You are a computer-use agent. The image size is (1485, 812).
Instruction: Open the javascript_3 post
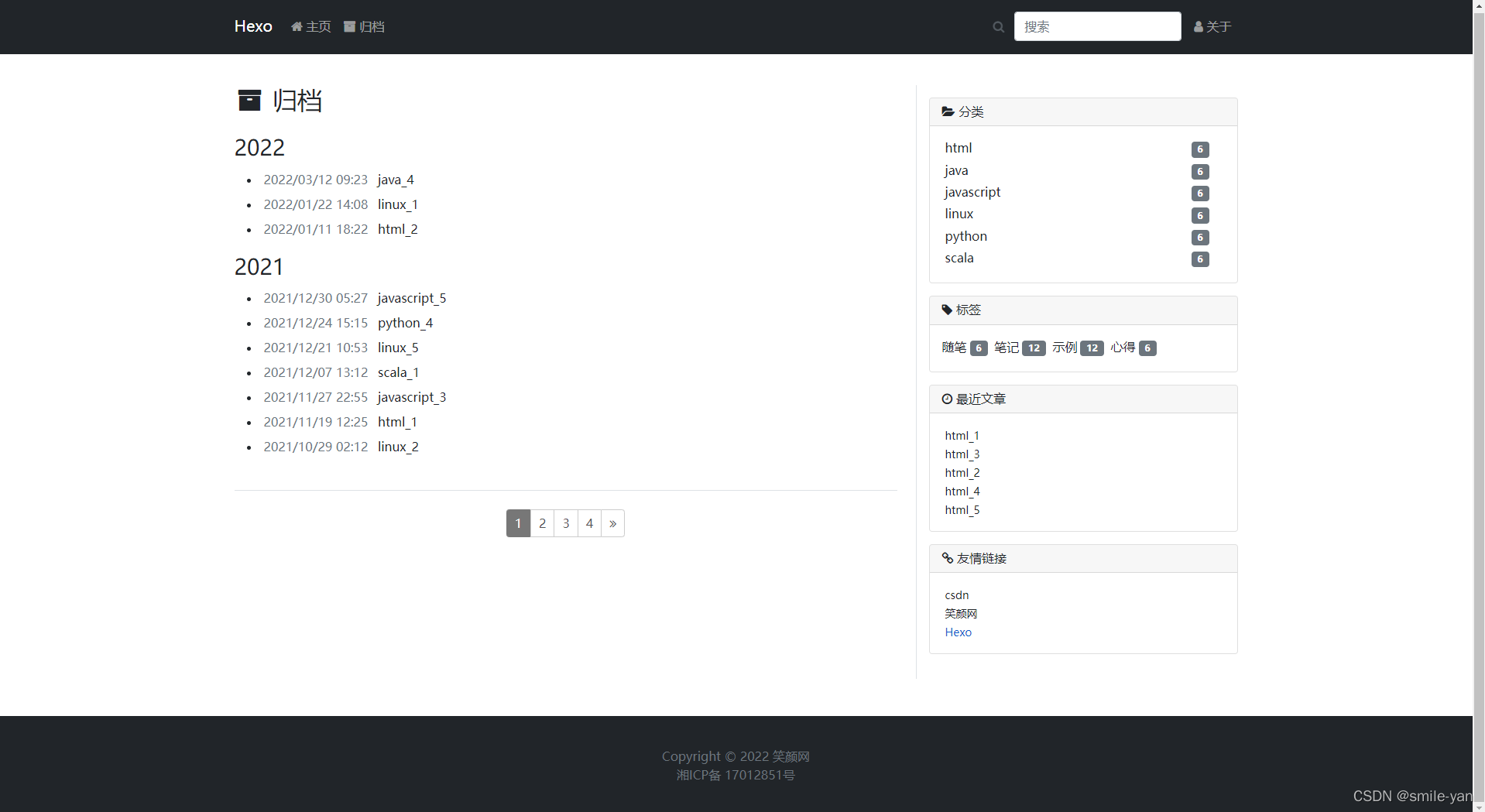(412, 397)
